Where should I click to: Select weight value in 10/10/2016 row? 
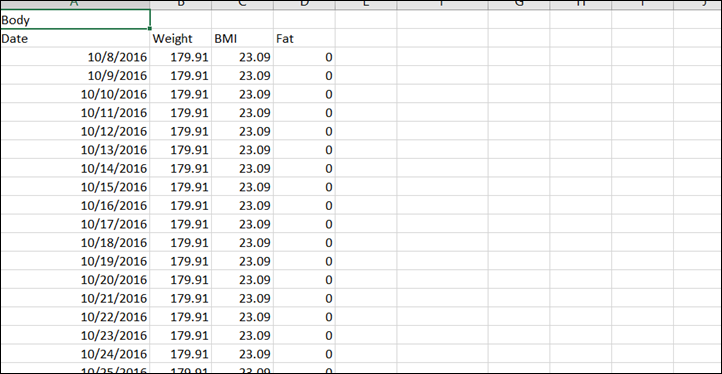[181, 94]
